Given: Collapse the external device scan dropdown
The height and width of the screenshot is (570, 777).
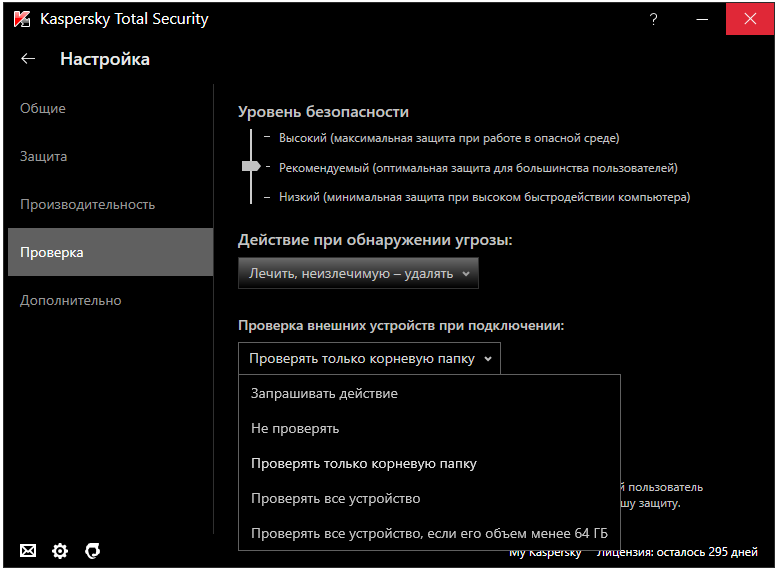Looking at the screenshot, I should 369,358.
